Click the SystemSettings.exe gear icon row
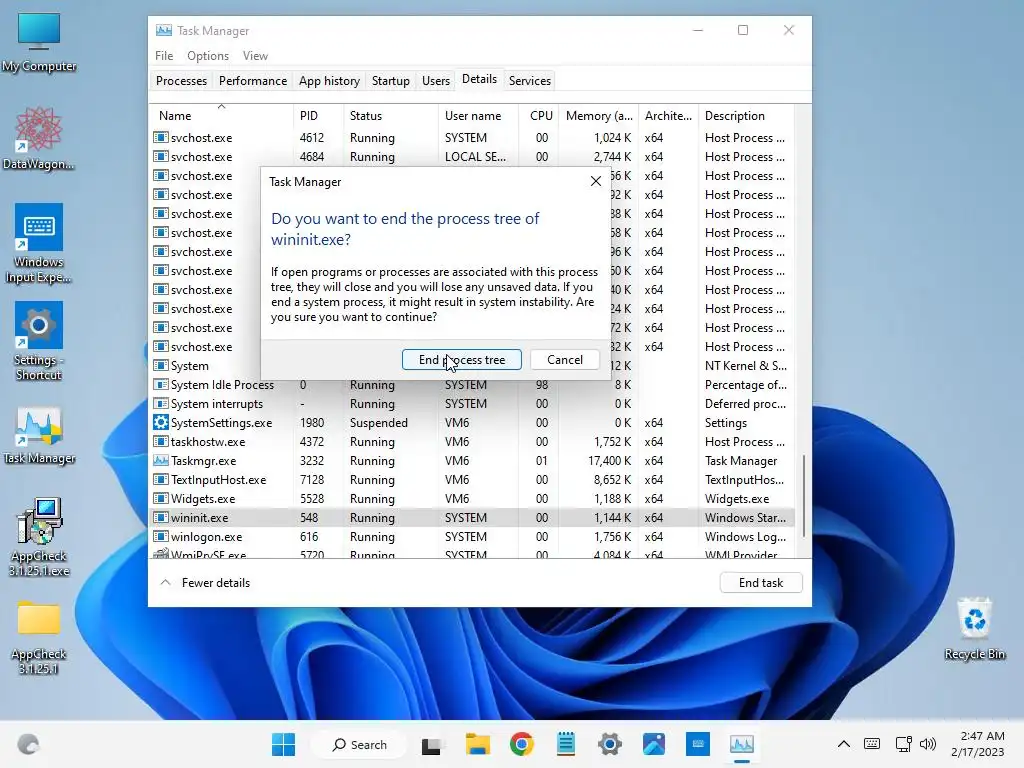The width and height of the screenshot is (1024, 768). 161,423
